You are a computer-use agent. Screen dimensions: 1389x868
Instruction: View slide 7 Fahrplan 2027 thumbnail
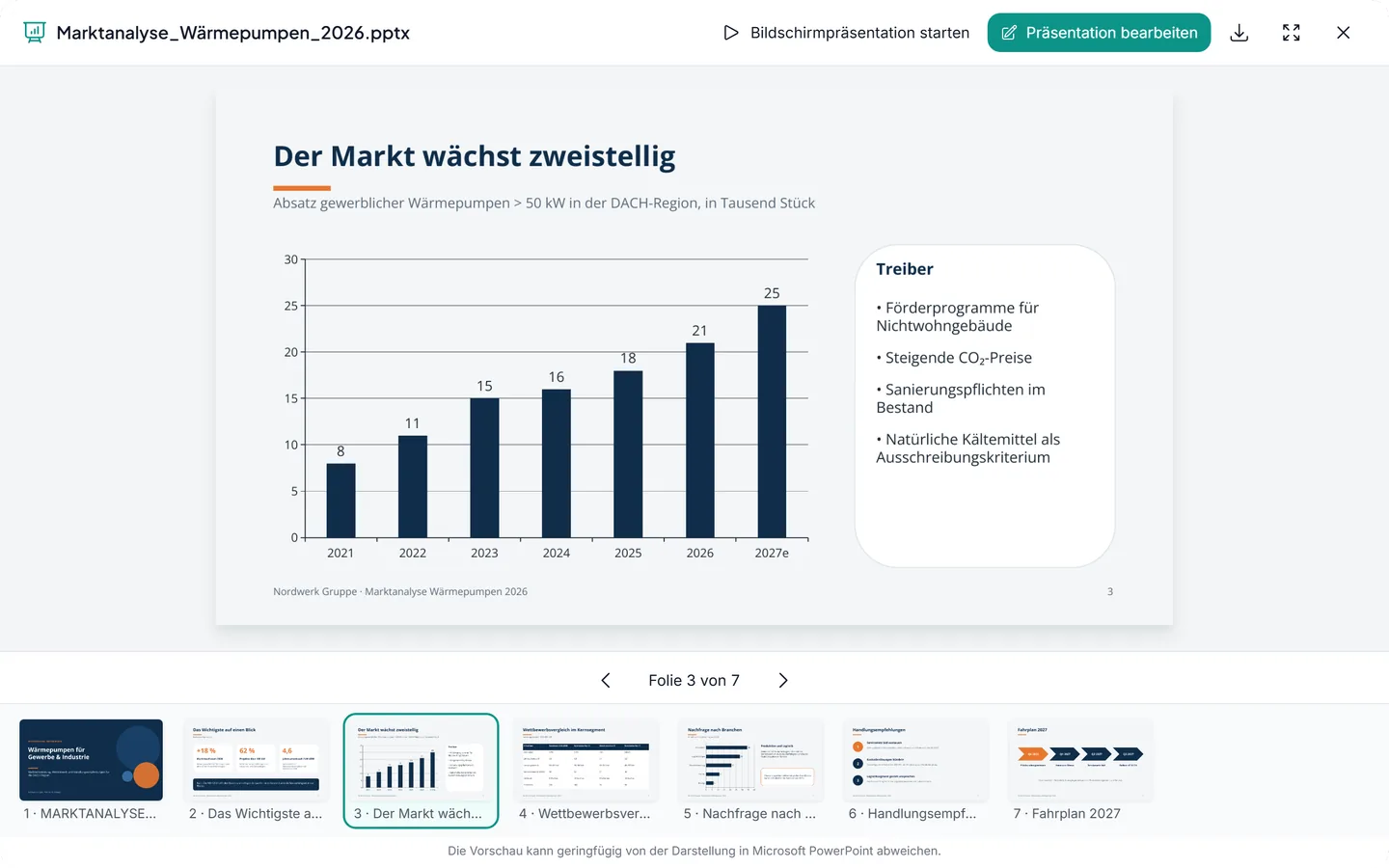(x=1081, y=771)
